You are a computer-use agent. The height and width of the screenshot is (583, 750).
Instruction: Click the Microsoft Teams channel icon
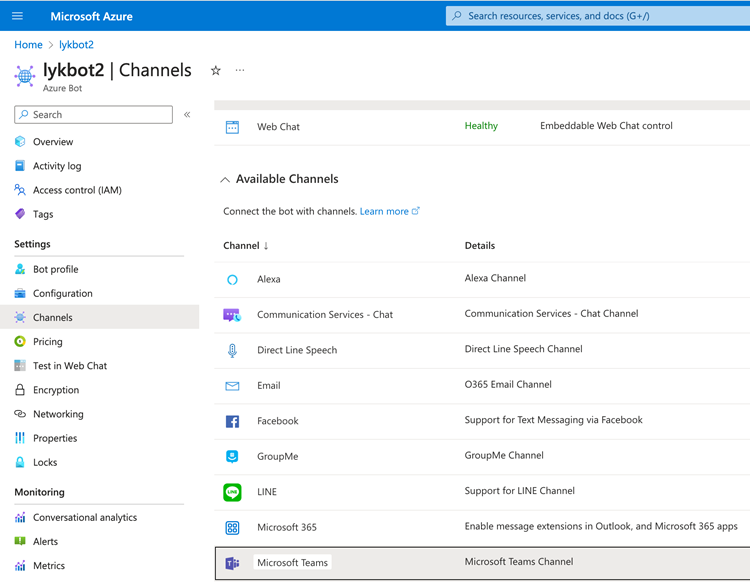[x=232, y=563]
